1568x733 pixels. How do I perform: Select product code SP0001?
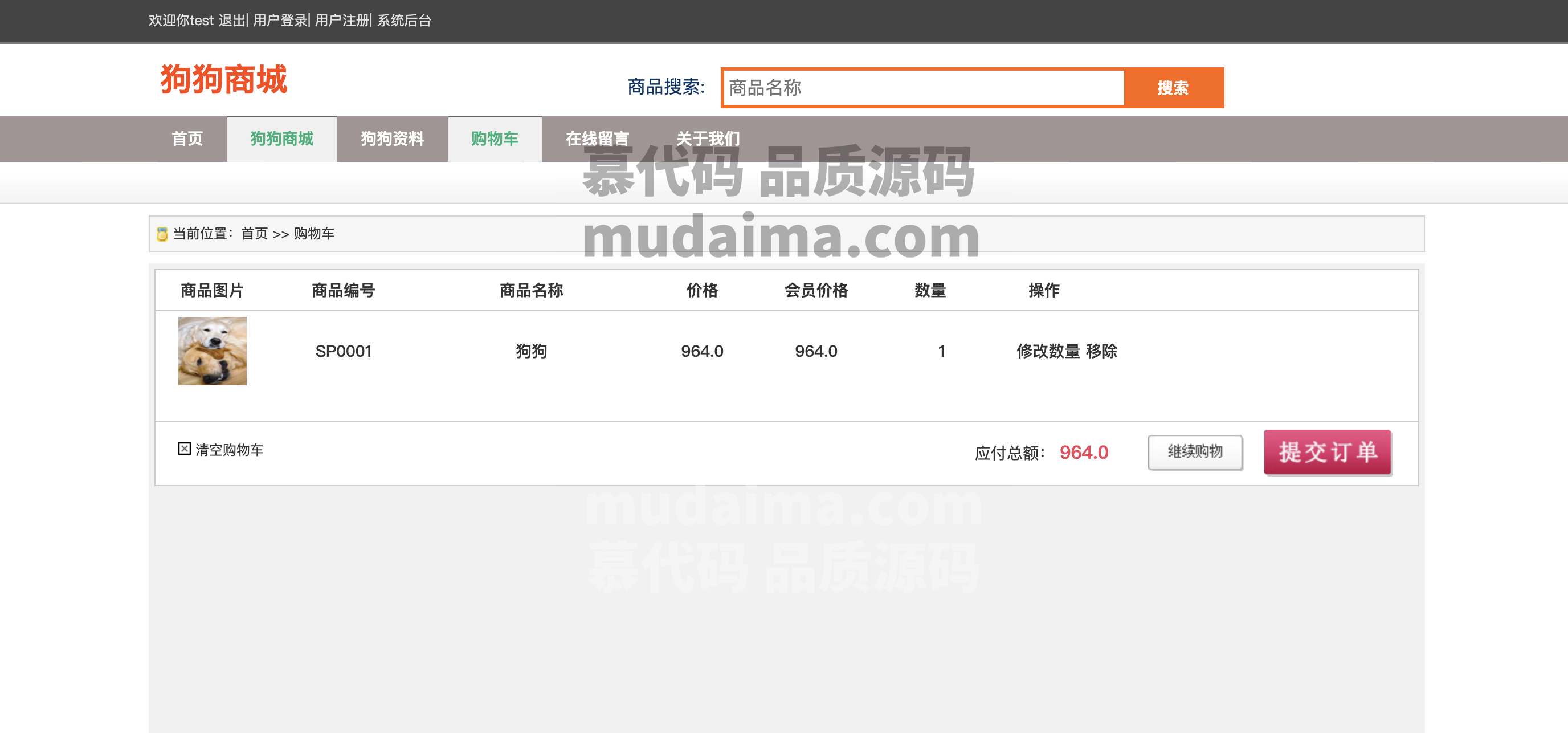tap(344, 351)
